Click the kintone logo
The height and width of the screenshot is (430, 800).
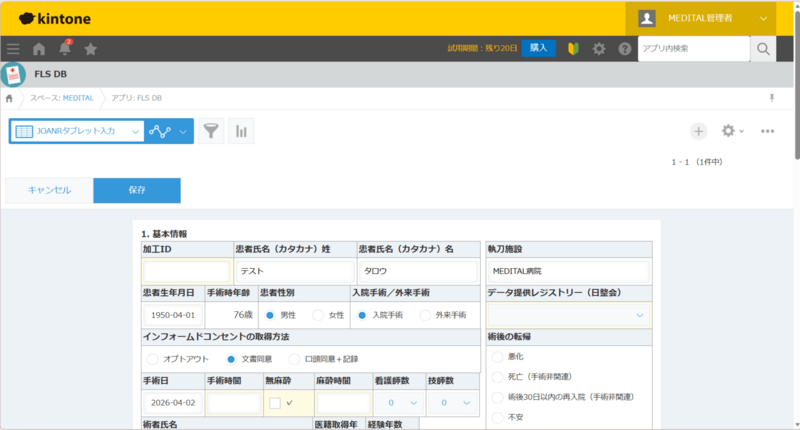tap(55, 19)
